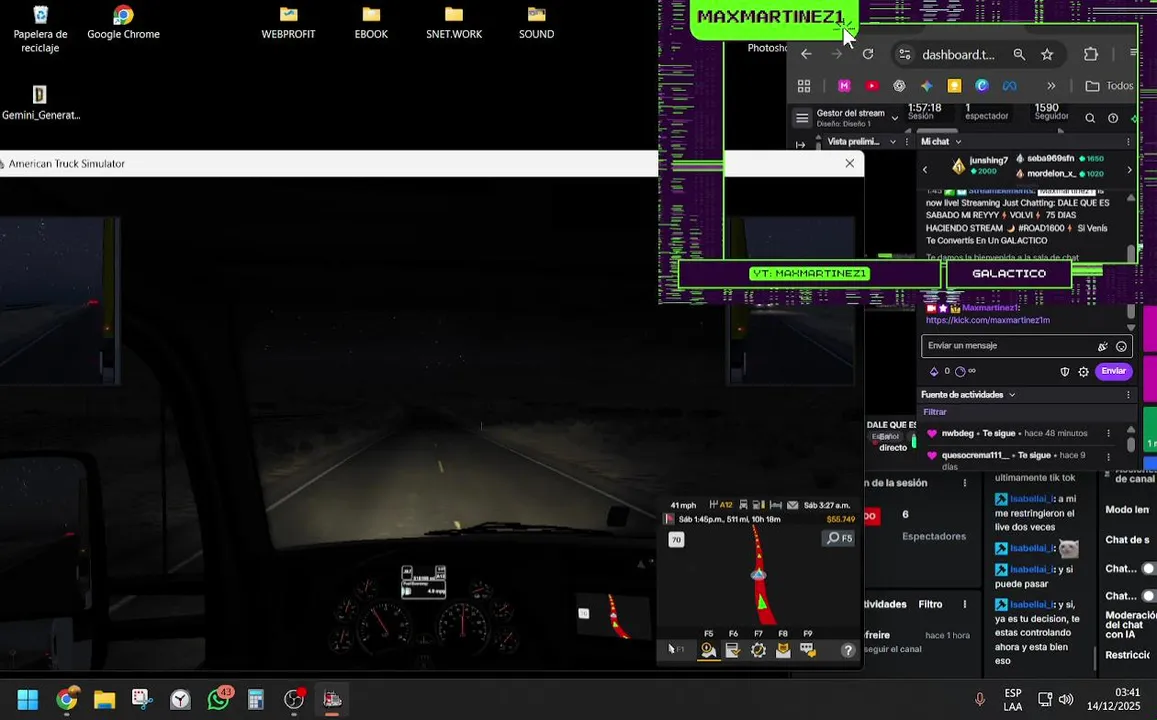Open the Todos bookmarks folder
Screen dimensions: 1157x720
pos(1109,86)
